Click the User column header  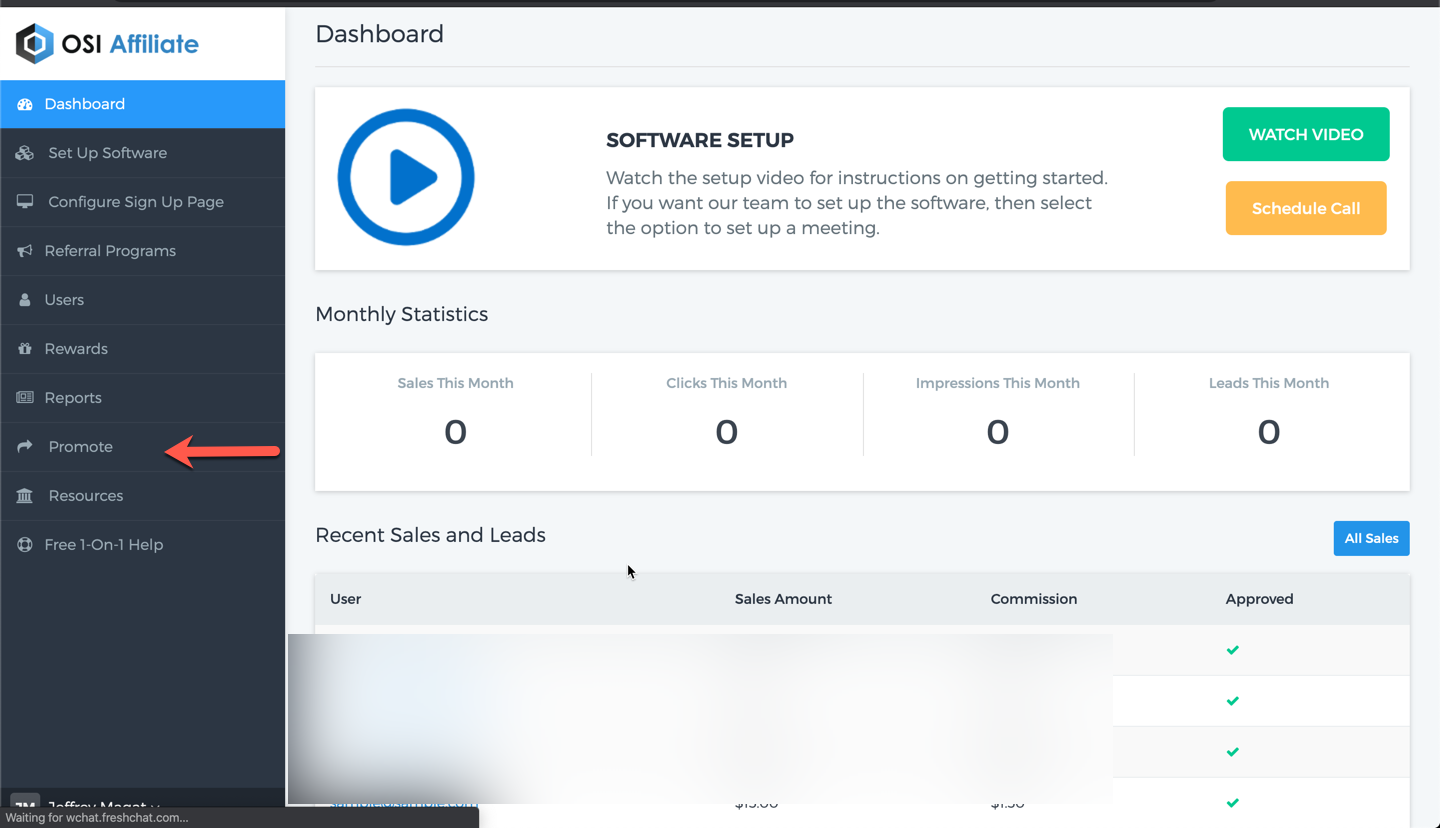[x=346, y=599]
